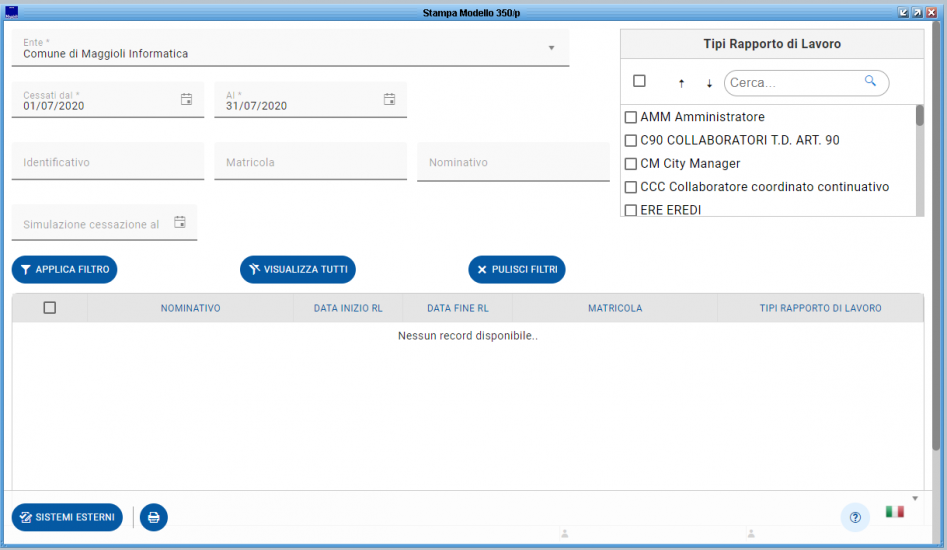Screen dimensions: 947x550
Task: Sort by TIPI RAPPORTO DI LAVORO header
Action: (820, 308)
